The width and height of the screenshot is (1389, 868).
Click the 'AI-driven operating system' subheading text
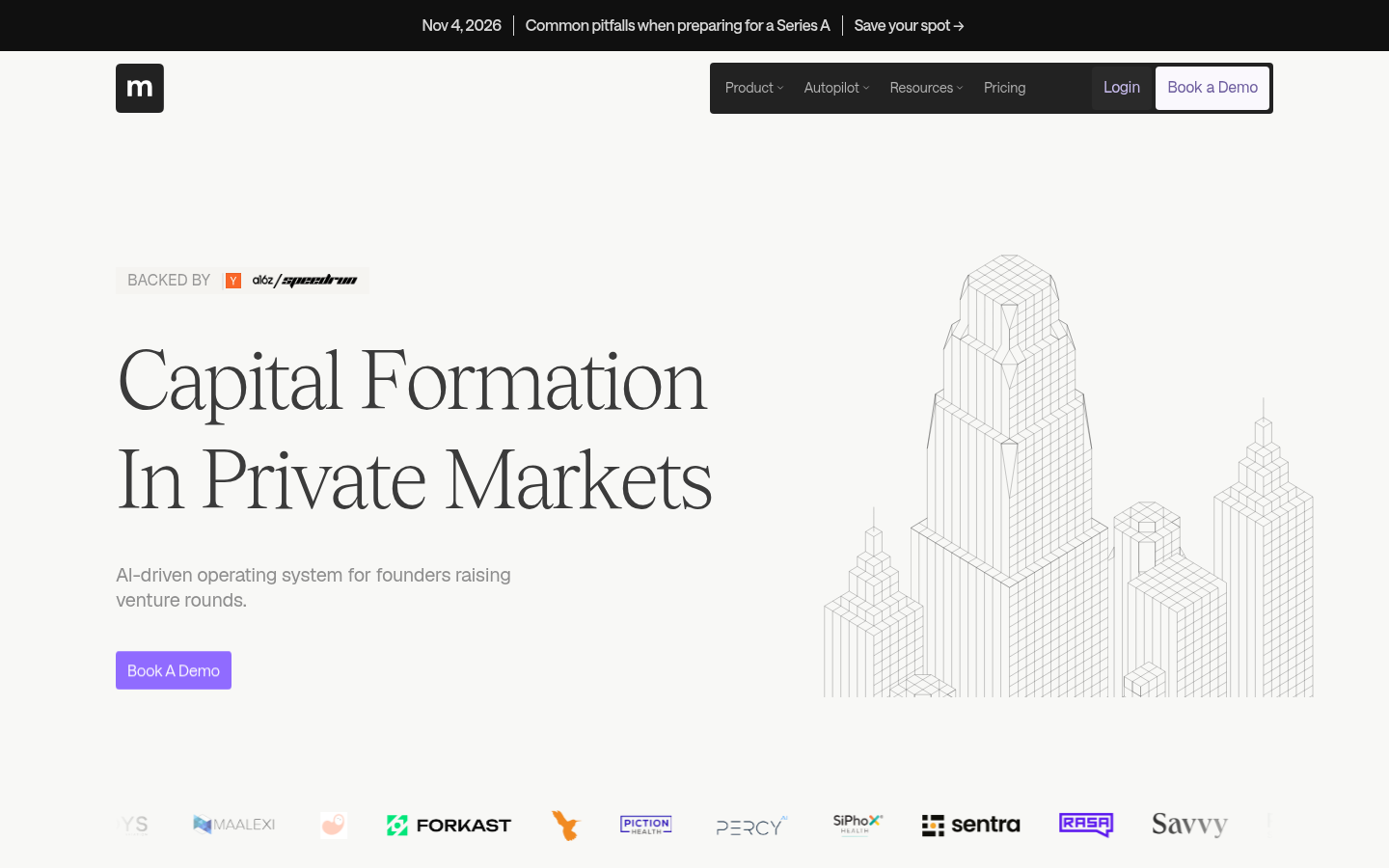point(313,587)
